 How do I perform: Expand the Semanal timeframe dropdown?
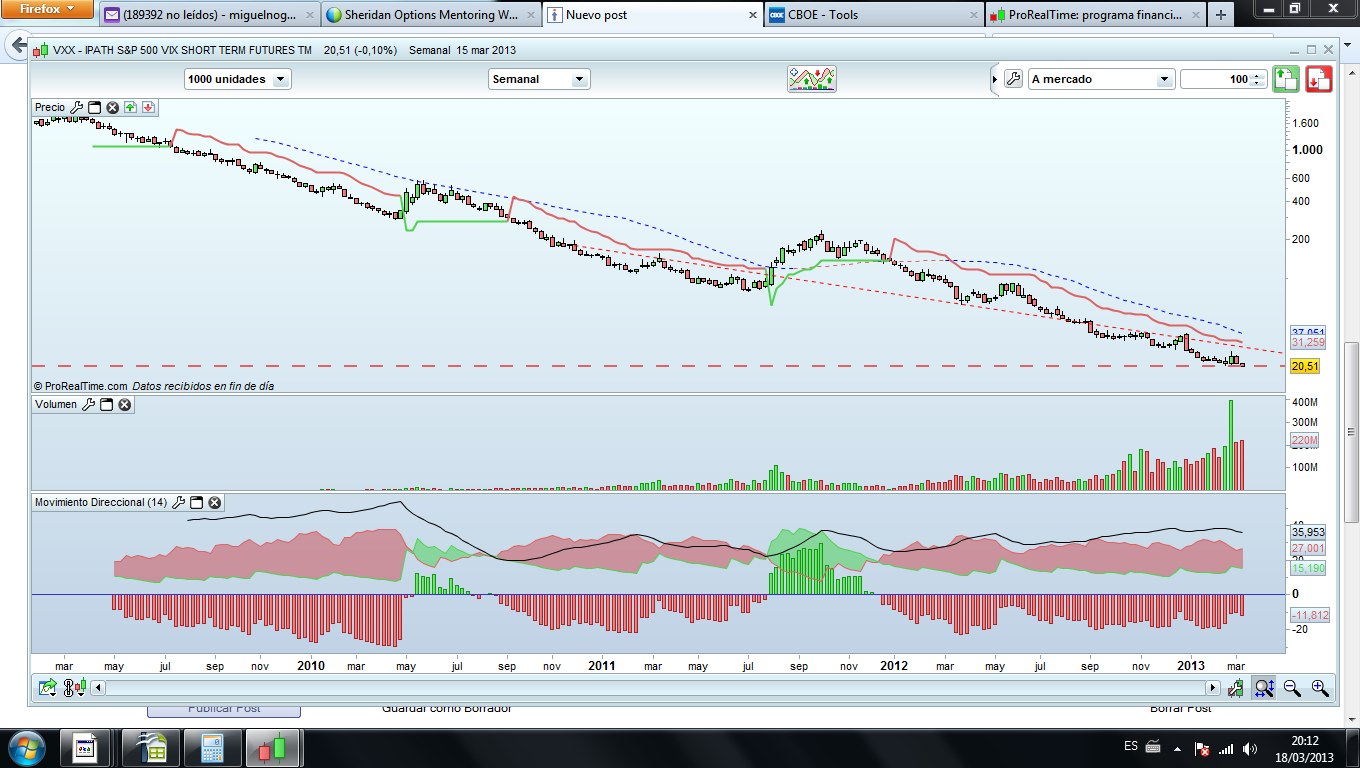(539, 79)
